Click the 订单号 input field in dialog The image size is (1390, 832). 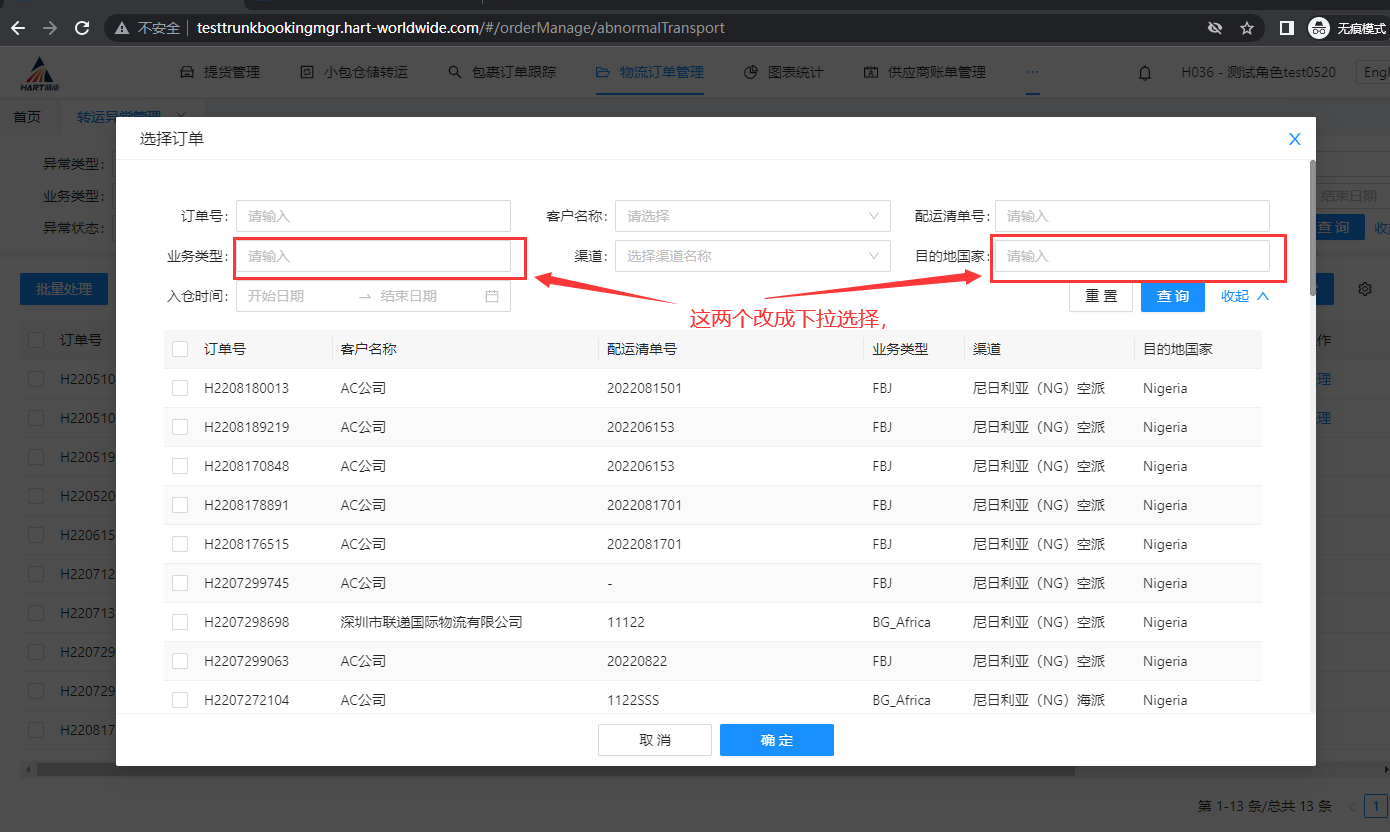[373, 216]
